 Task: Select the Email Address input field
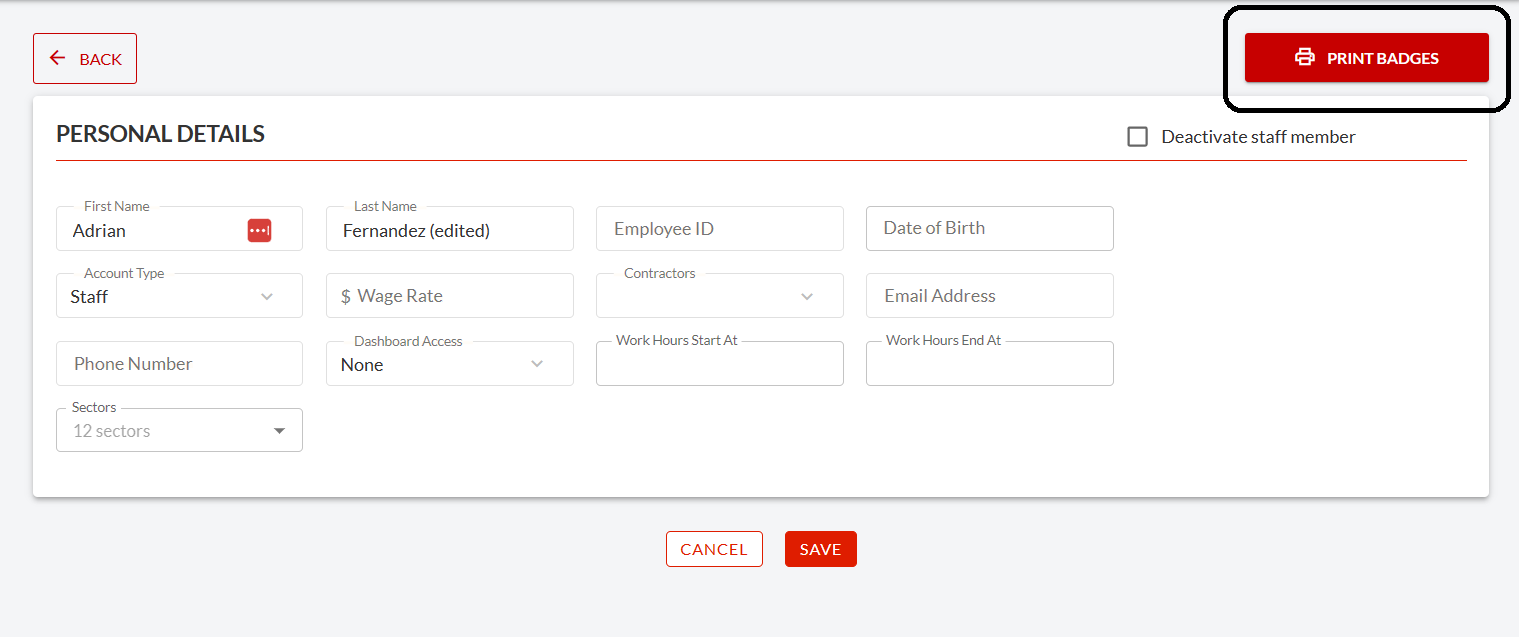988,295
